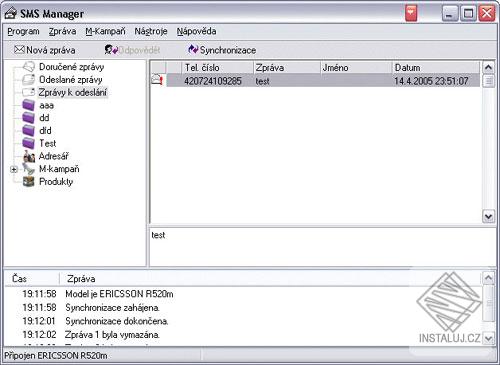The image size is (500, 365).
Task: Click the Zprávy k odeslání outbox icon
Action: (29, 92)
